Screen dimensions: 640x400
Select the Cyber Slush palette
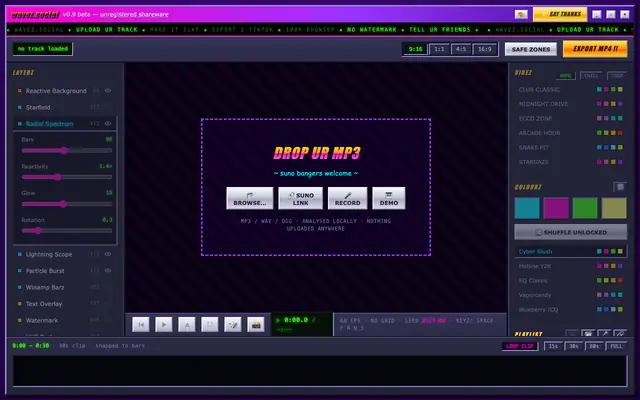point(571,251)
